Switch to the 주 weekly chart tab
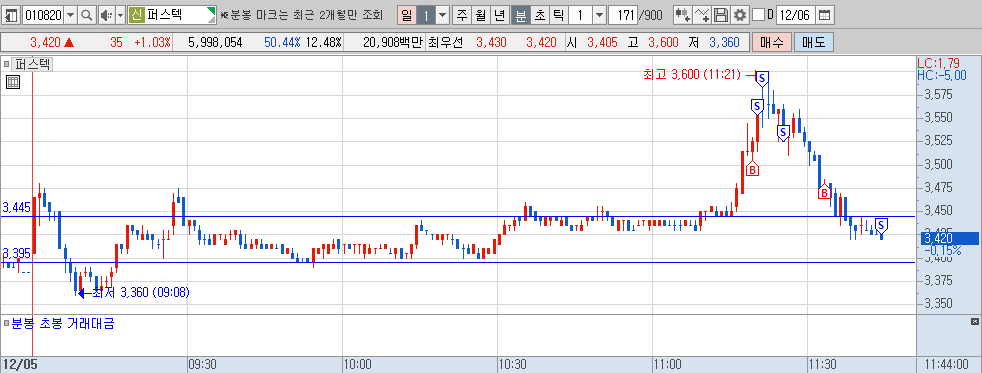 pyautogui.click(x=462, y=14)
